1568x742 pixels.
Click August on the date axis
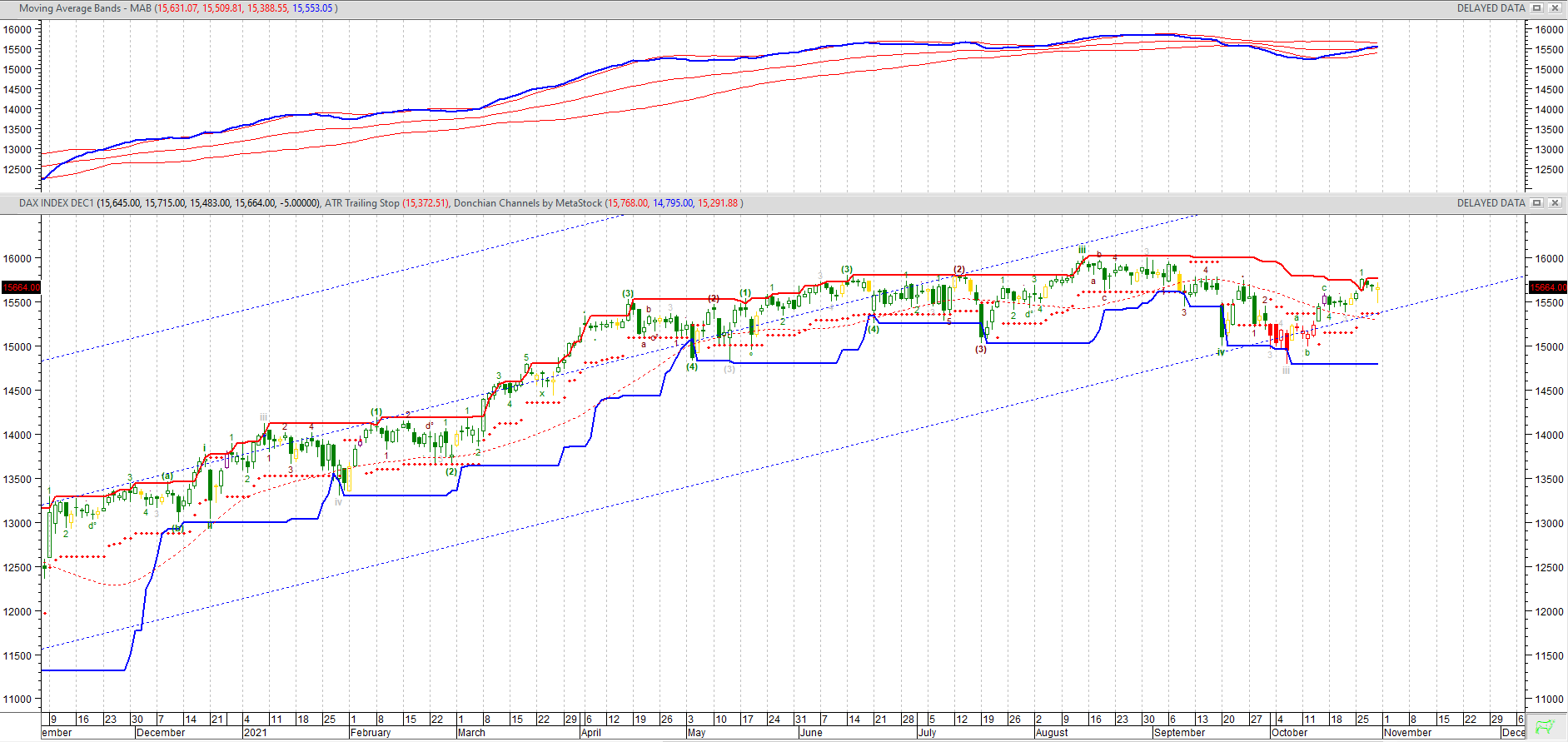(1052, 733)
